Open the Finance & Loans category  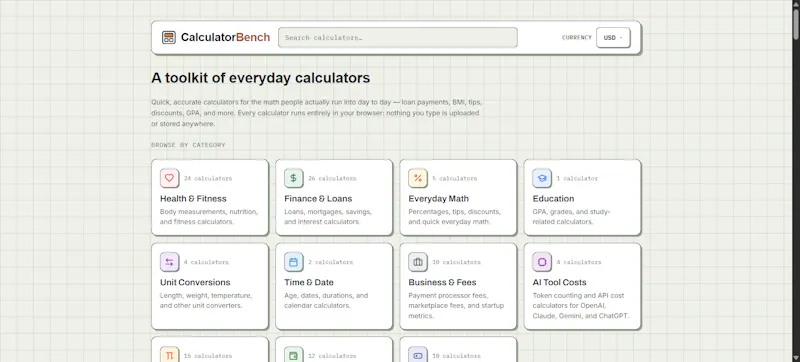pos(334,197)
